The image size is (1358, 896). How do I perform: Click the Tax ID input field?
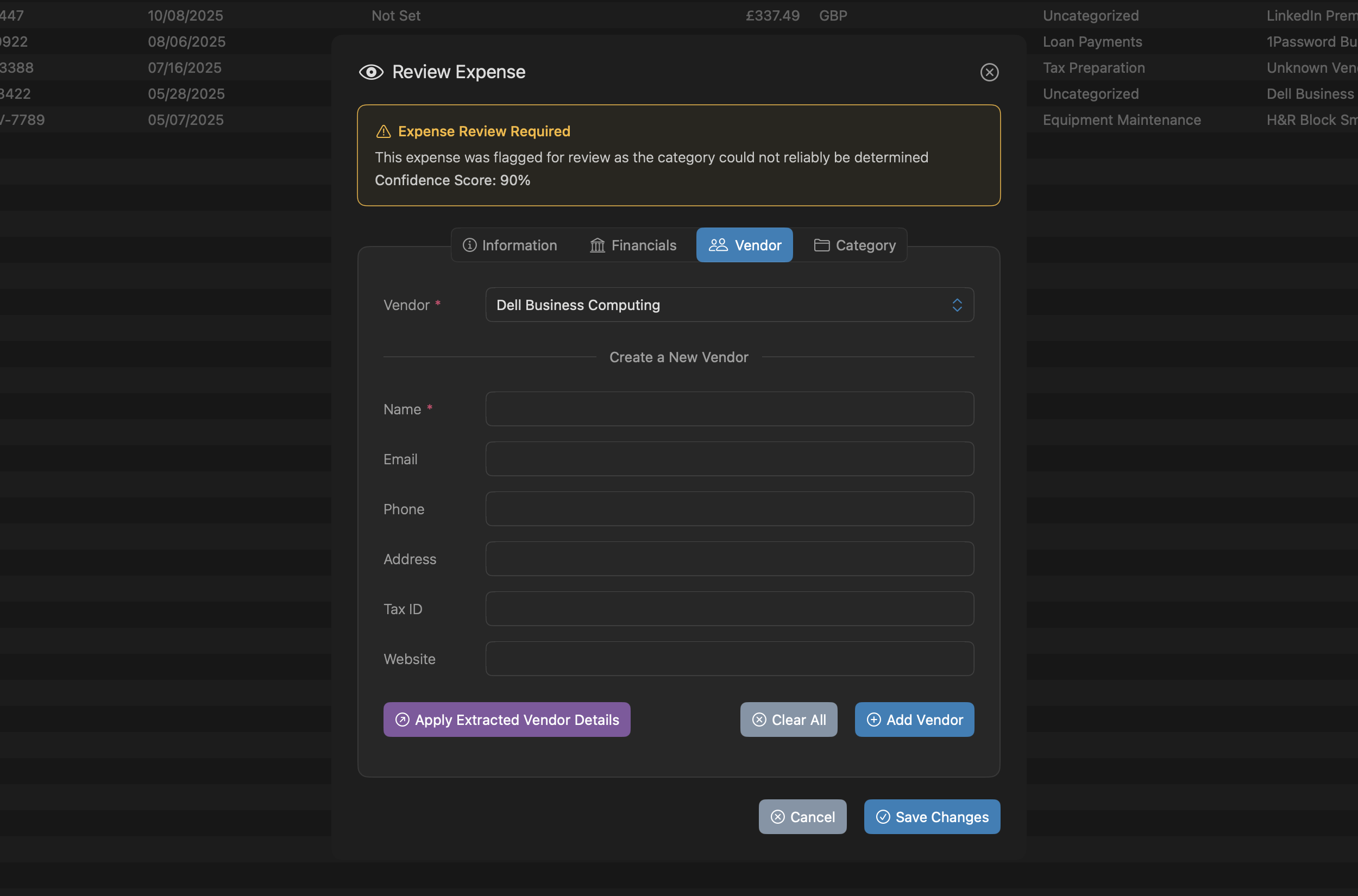729,609
